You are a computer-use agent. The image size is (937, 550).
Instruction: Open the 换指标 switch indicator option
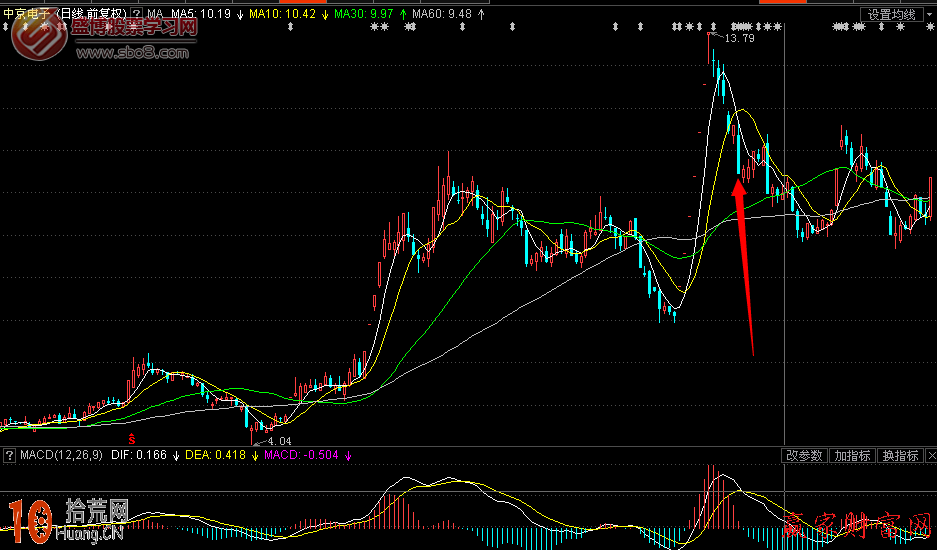pyautogui.click(x=900, y=456)
